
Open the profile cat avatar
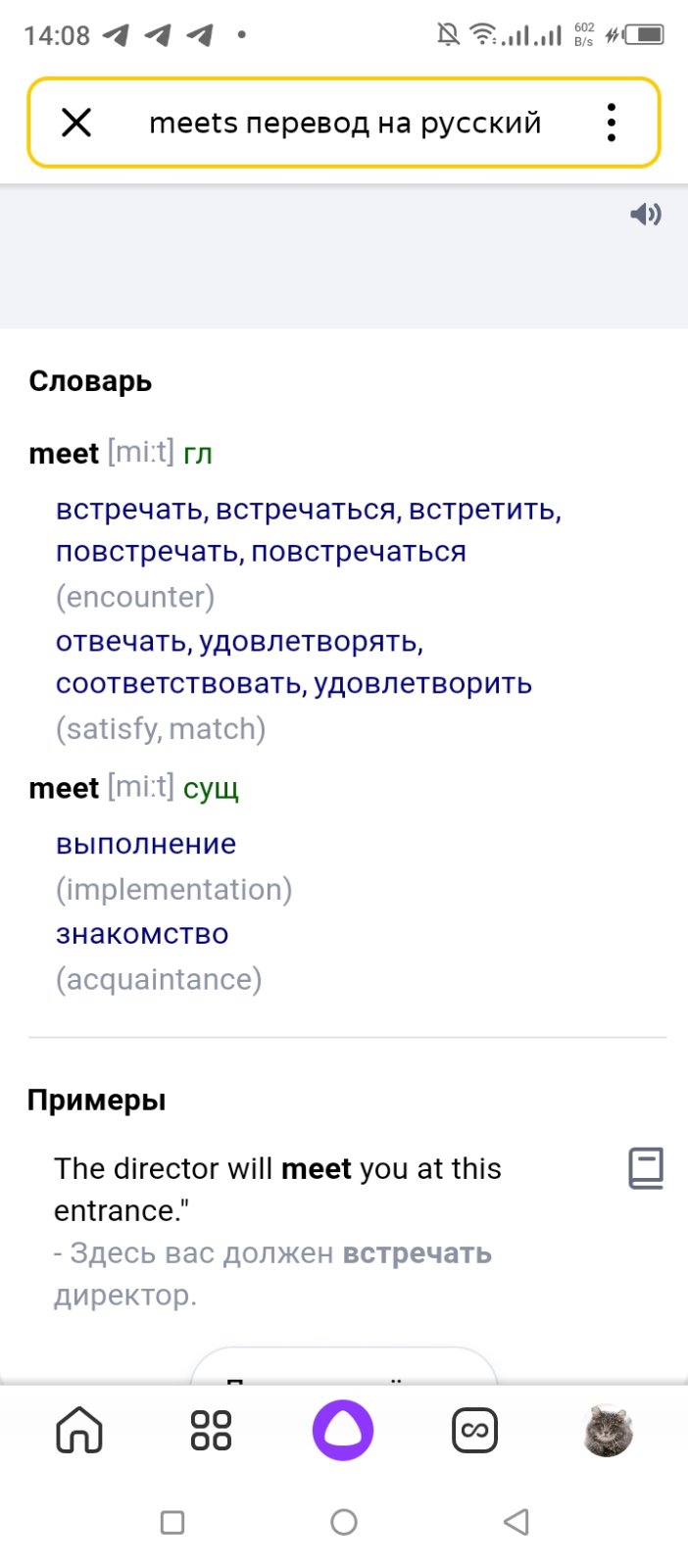pyautogui.click(x=607, y=1430)
